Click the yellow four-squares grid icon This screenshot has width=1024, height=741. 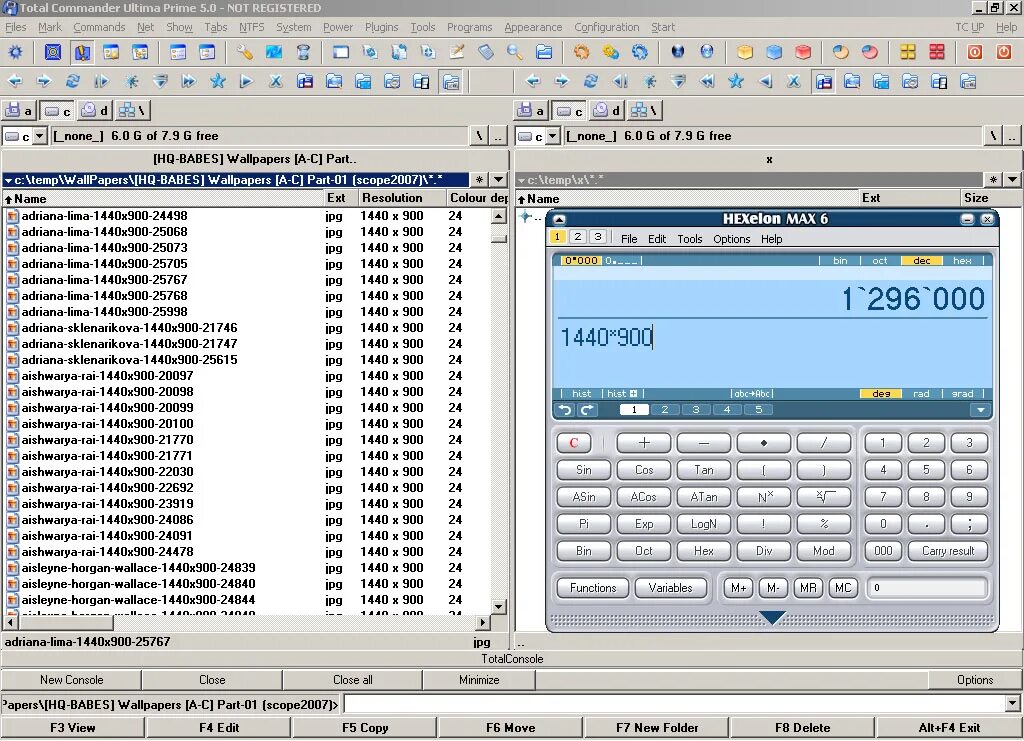908,52
